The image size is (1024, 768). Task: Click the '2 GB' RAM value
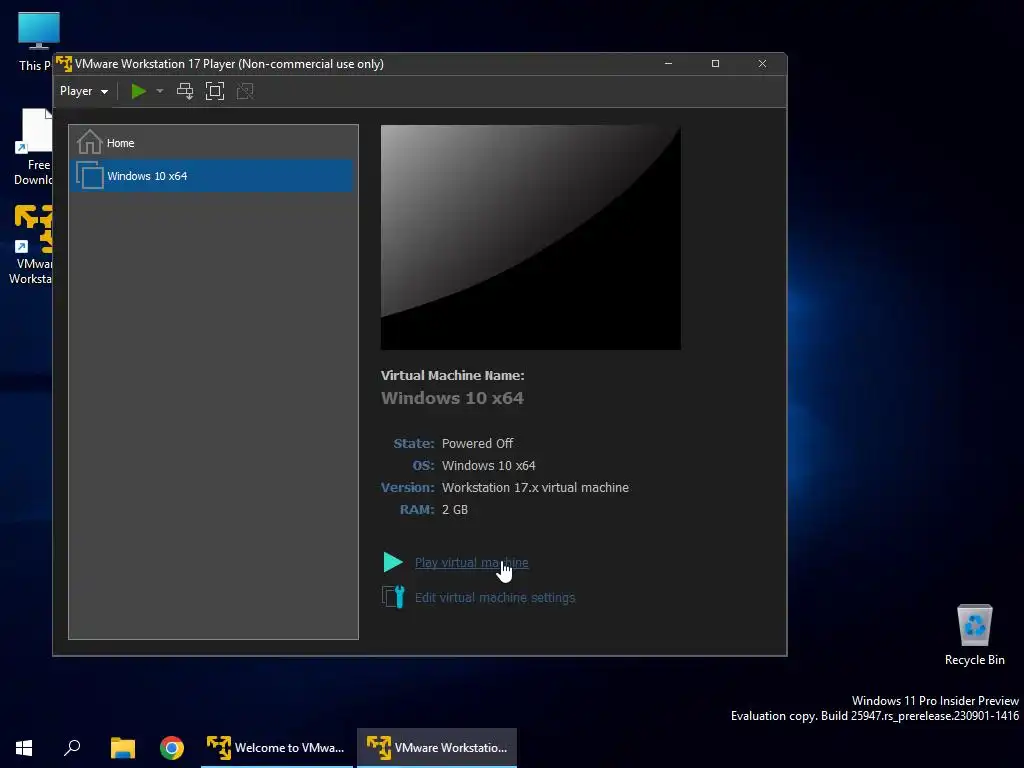455,510
